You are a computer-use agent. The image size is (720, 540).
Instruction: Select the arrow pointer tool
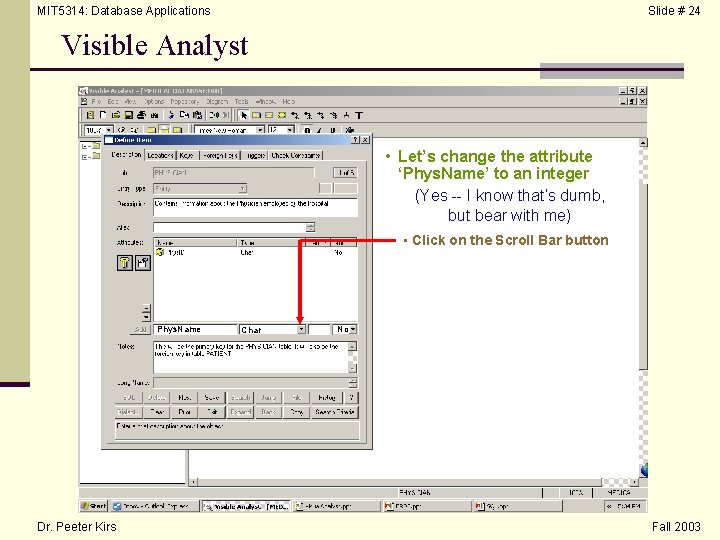(x=244, y=115)
